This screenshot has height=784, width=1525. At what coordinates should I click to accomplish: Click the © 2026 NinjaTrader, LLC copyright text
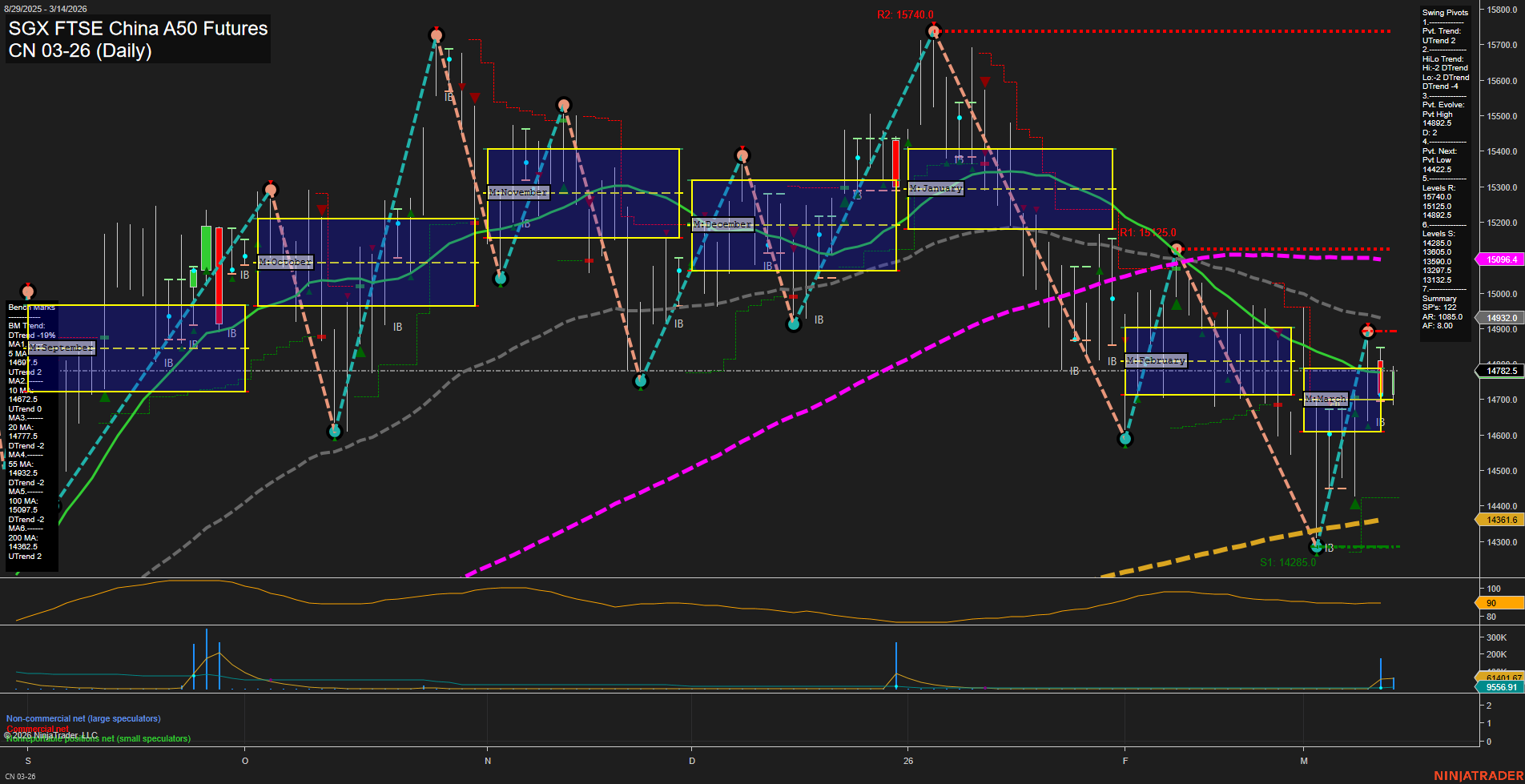50,734
